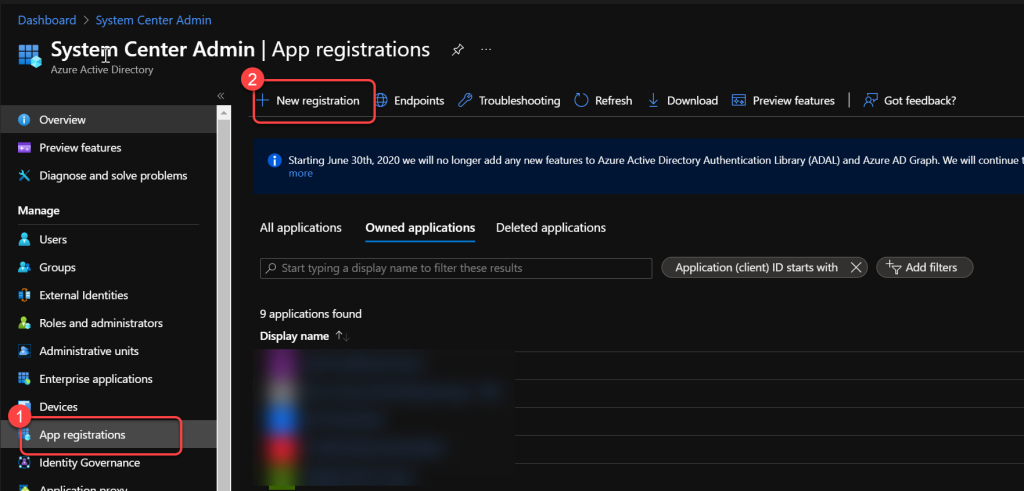This screenshot has width=1024, height=491.
Task: Open Preview features in toolbar
Action: [783, 100]
